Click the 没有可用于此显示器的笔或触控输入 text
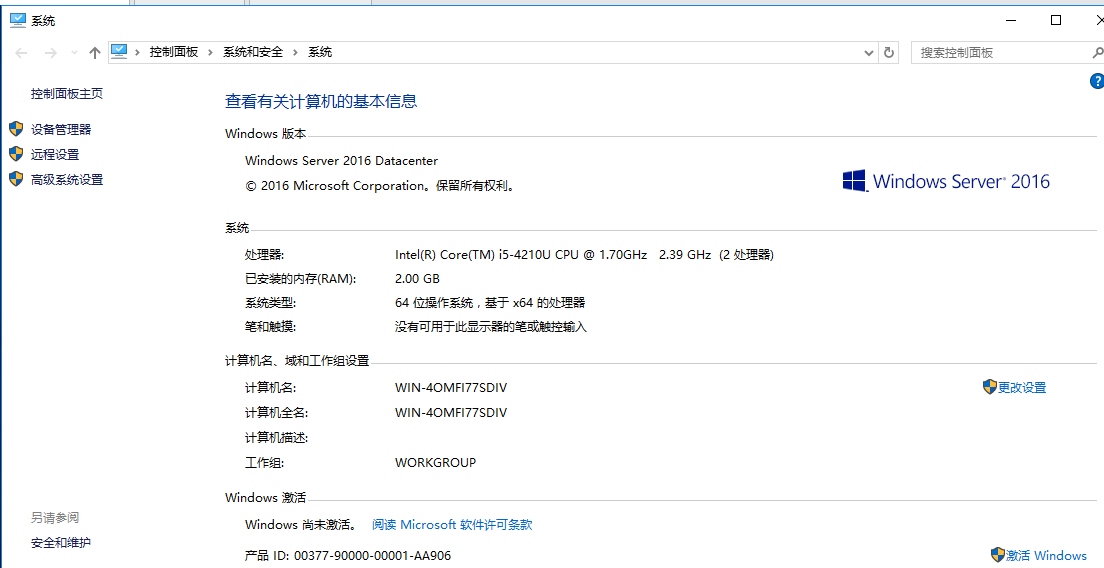1104x568 pixels. [491, 327]
